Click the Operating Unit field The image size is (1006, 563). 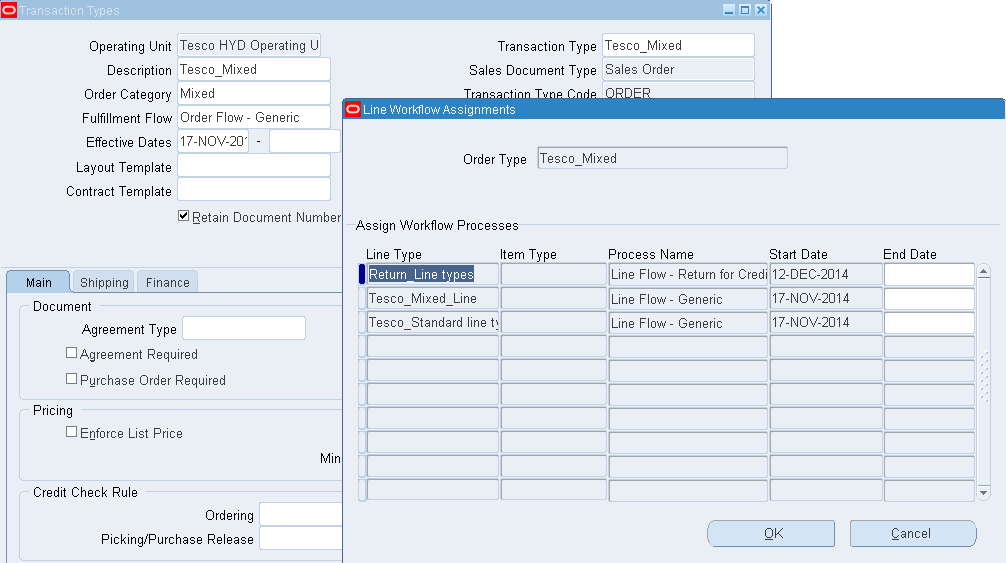tap(248, 46)
